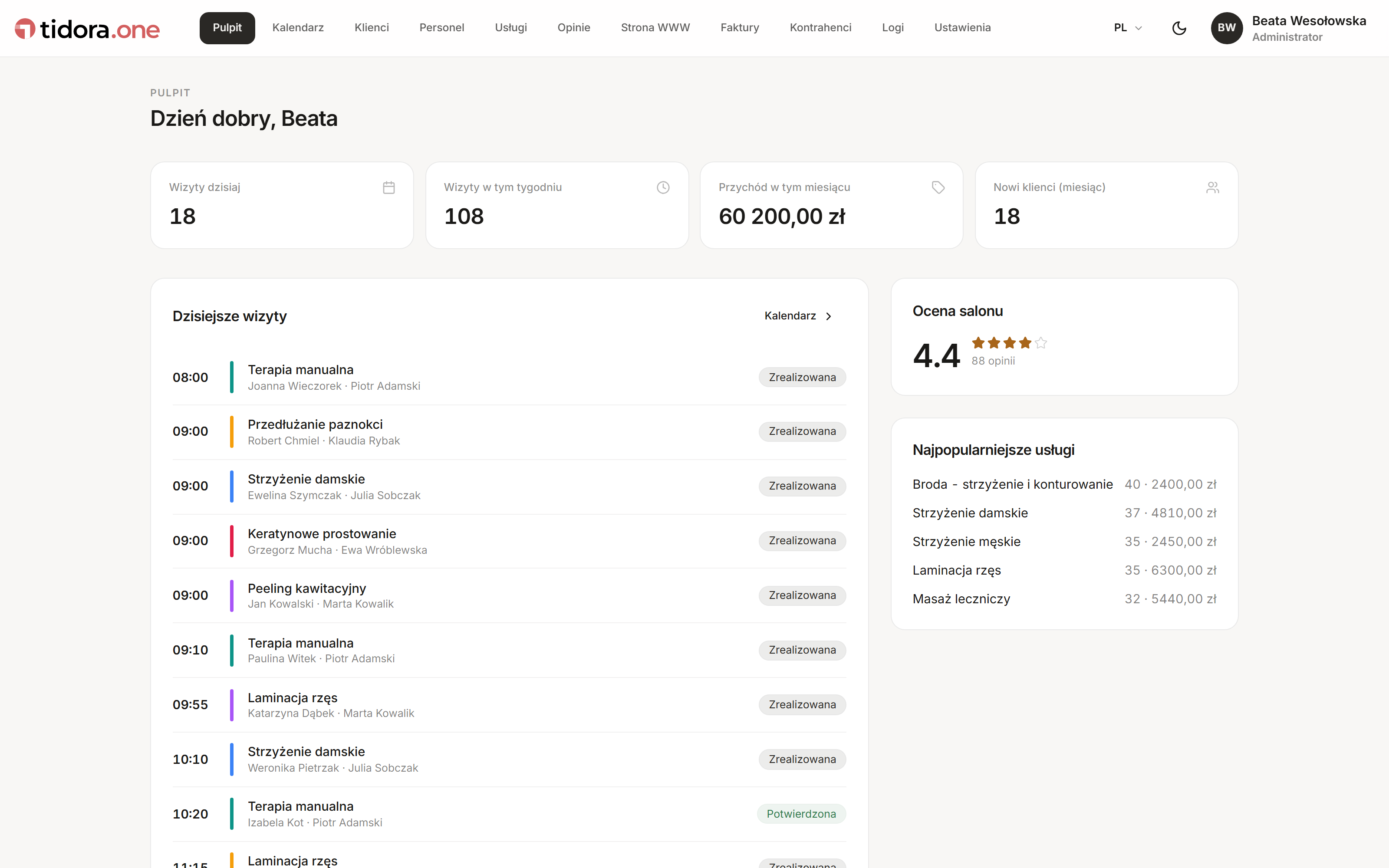Click the chevron arrow next to Kalendarz link
This screenshot has width=1389, height=868.
click(828, 316)
